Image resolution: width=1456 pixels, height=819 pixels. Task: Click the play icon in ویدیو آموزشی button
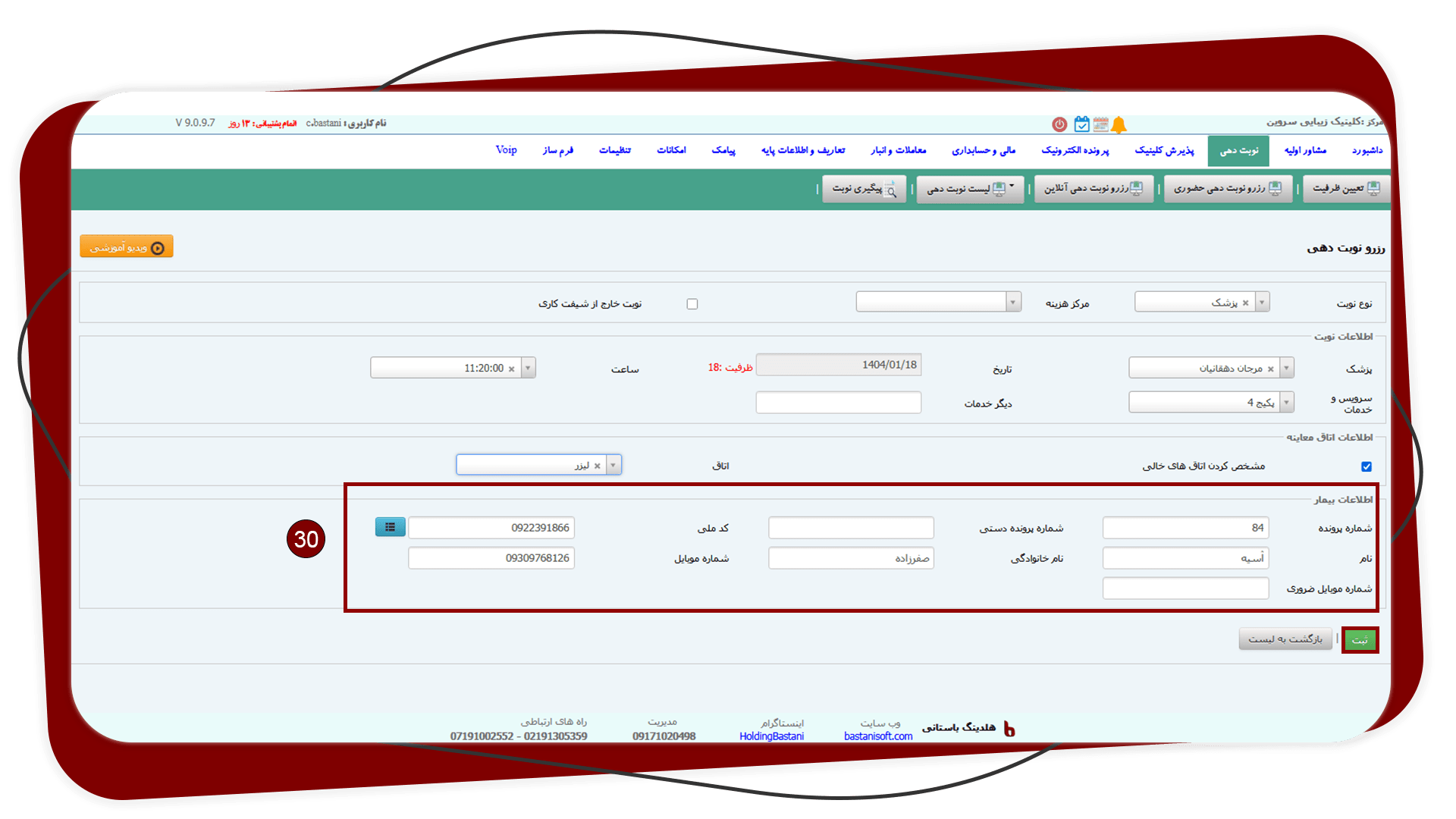[x=158, y=248]
